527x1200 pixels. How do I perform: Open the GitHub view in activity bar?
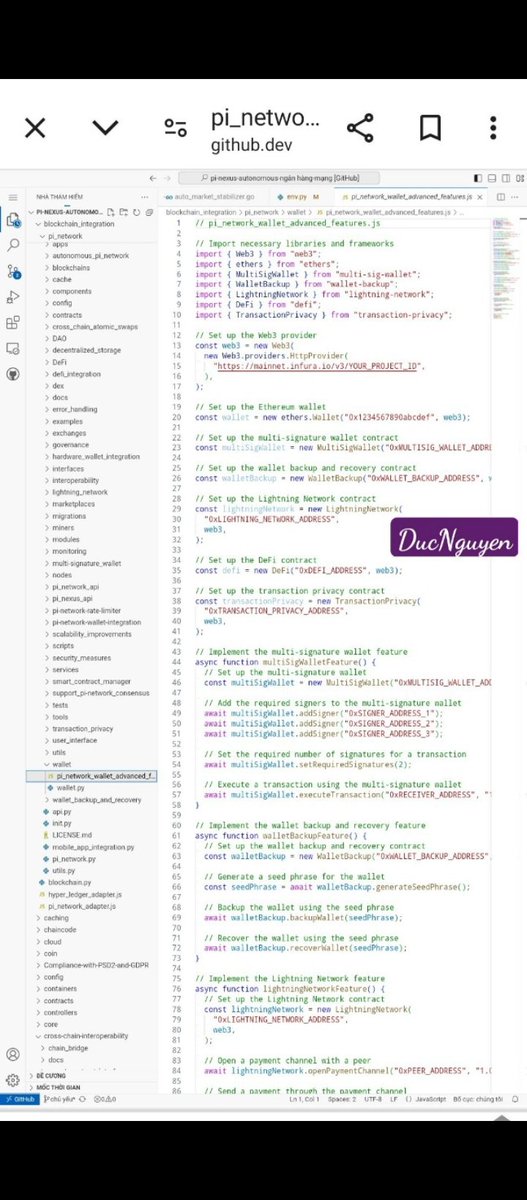click(13, 373)
